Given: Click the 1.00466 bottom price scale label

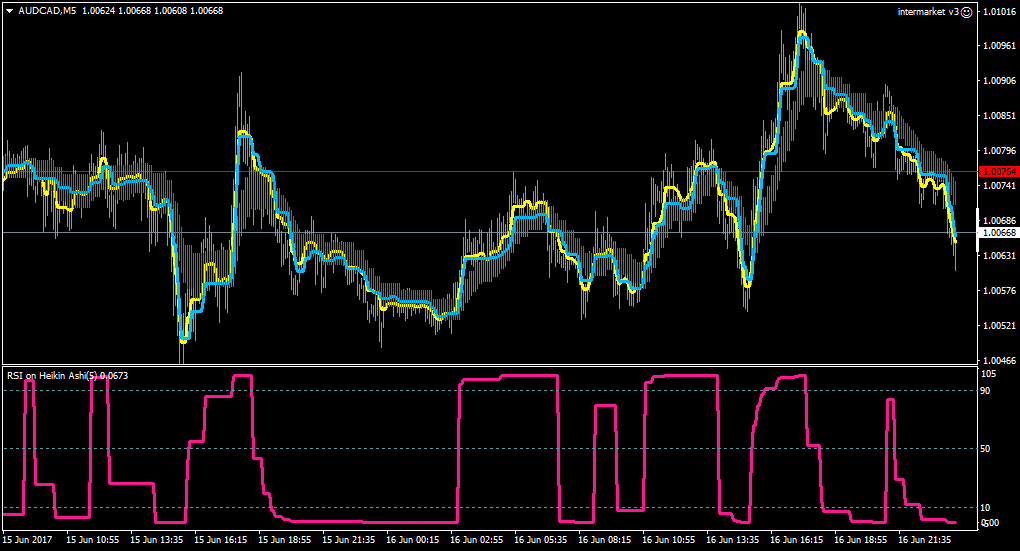Looking at the screenshot, I should (999, 360).
